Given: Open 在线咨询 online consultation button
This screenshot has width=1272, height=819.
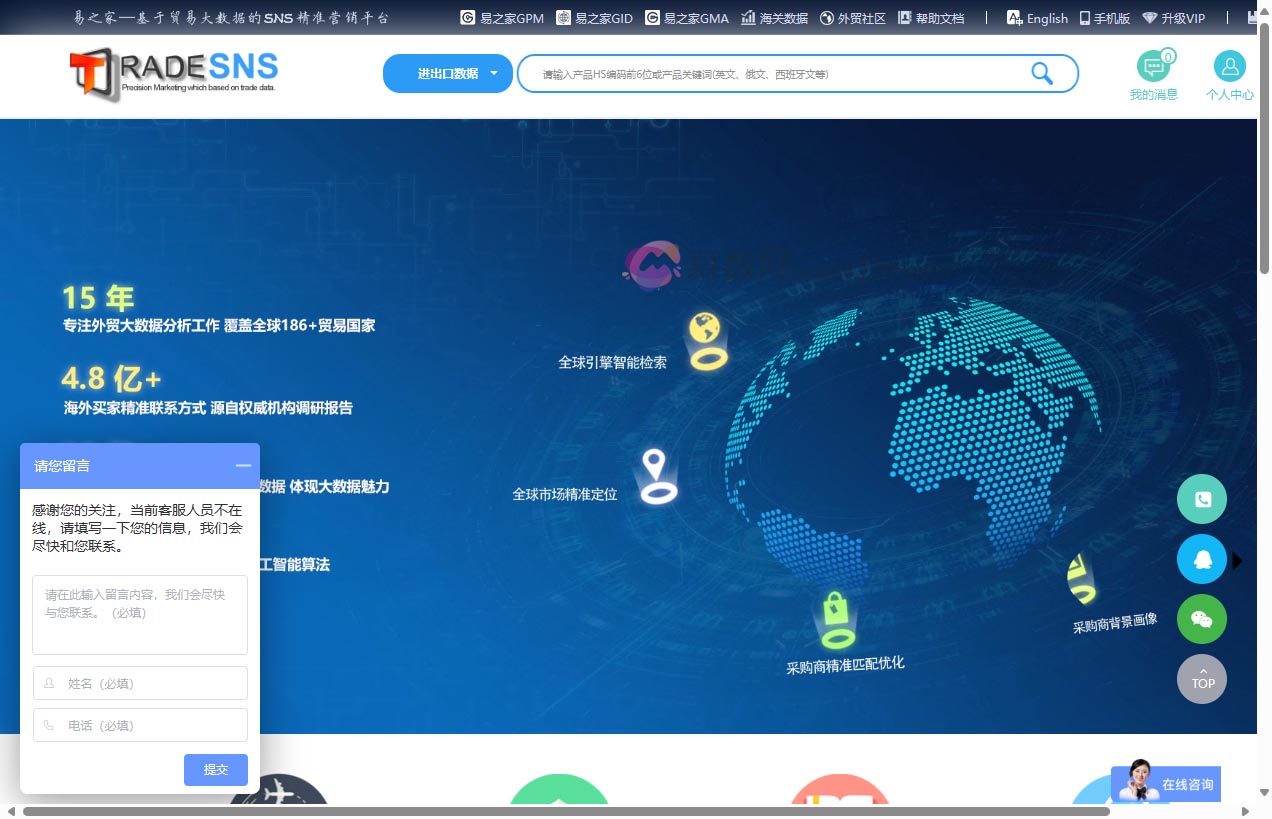Looking at the screenshot, I should [x=1166, y=785].
